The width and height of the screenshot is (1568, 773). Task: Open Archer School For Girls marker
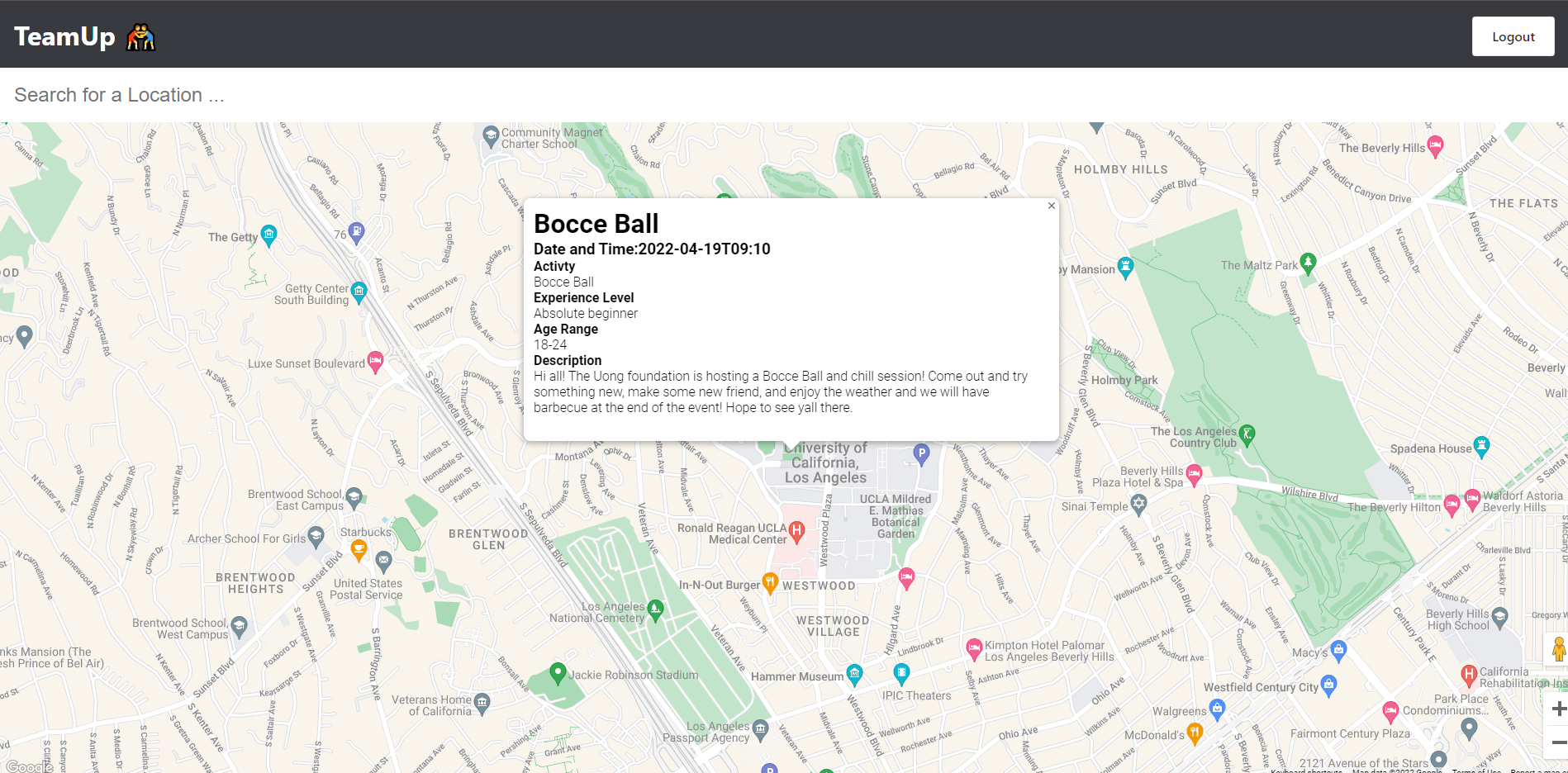click(x=316, y=537)
